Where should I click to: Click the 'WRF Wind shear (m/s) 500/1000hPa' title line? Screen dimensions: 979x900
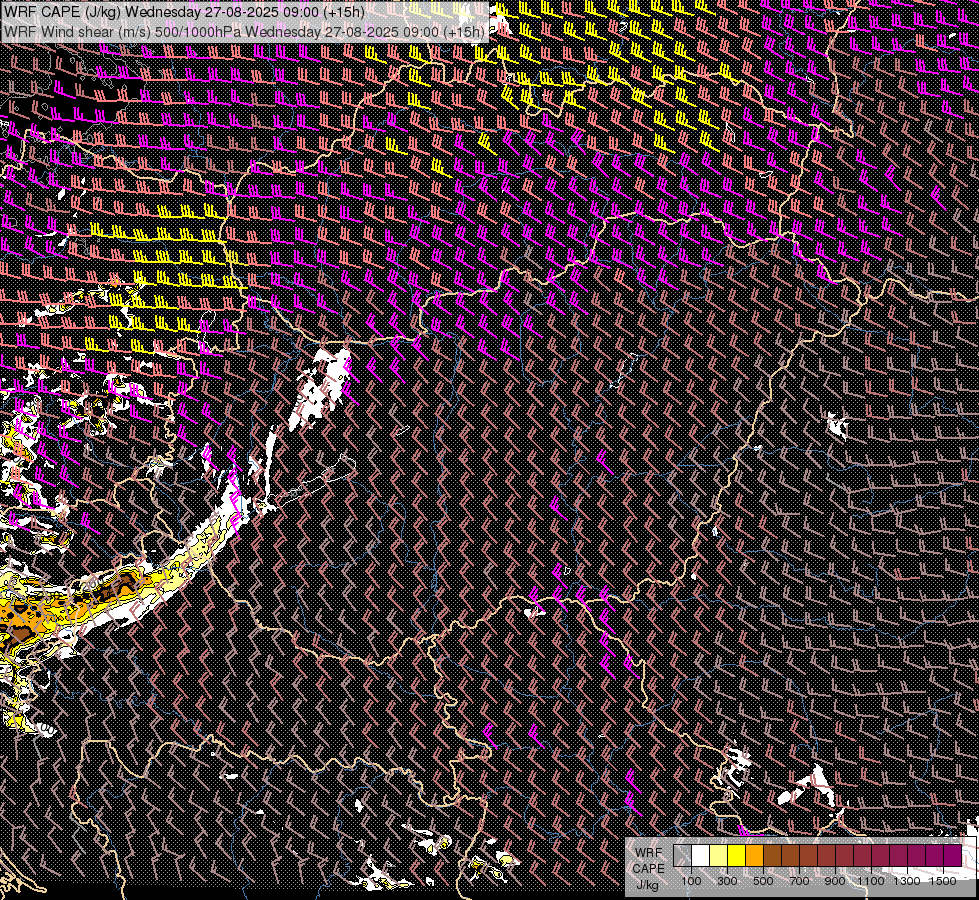pyautogui.click(x=244, y=32)
